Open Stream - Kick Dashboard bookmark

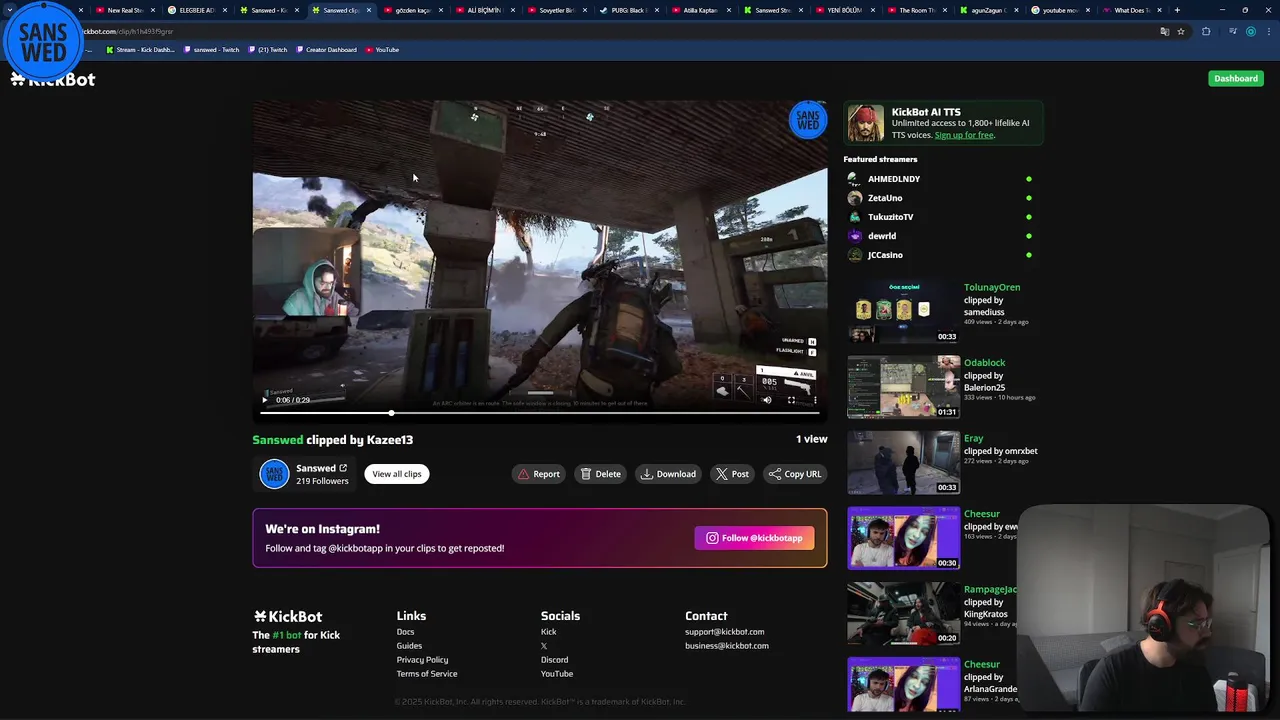[140, 50]
